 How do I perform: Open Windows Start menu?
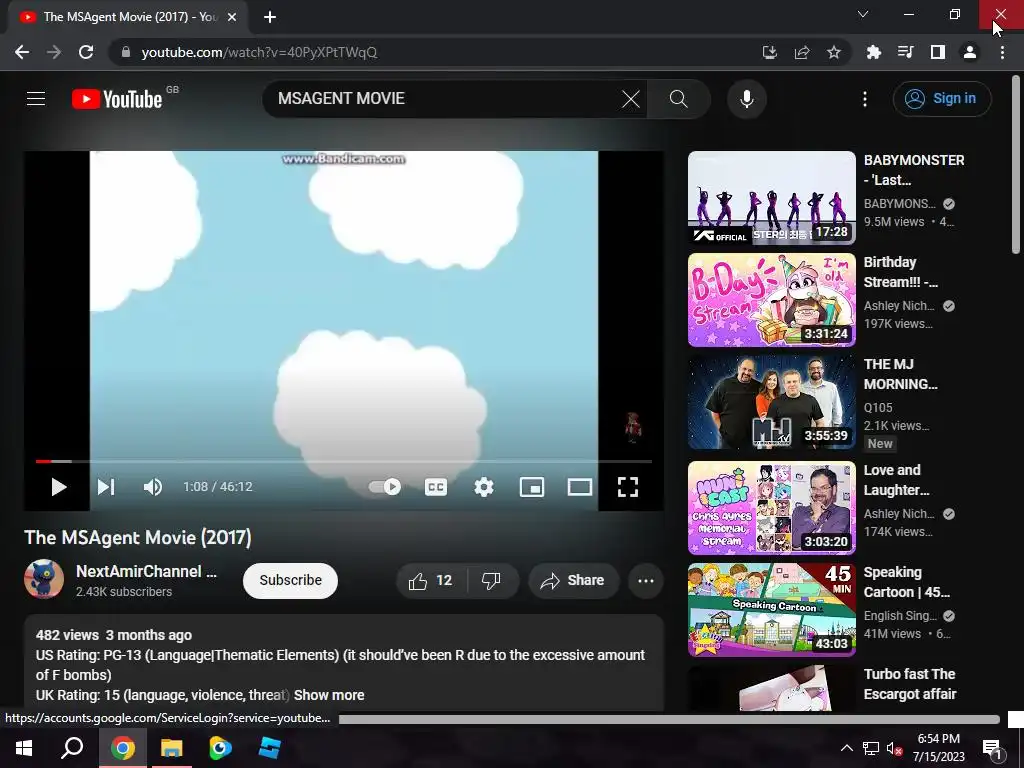coord(24,748)
